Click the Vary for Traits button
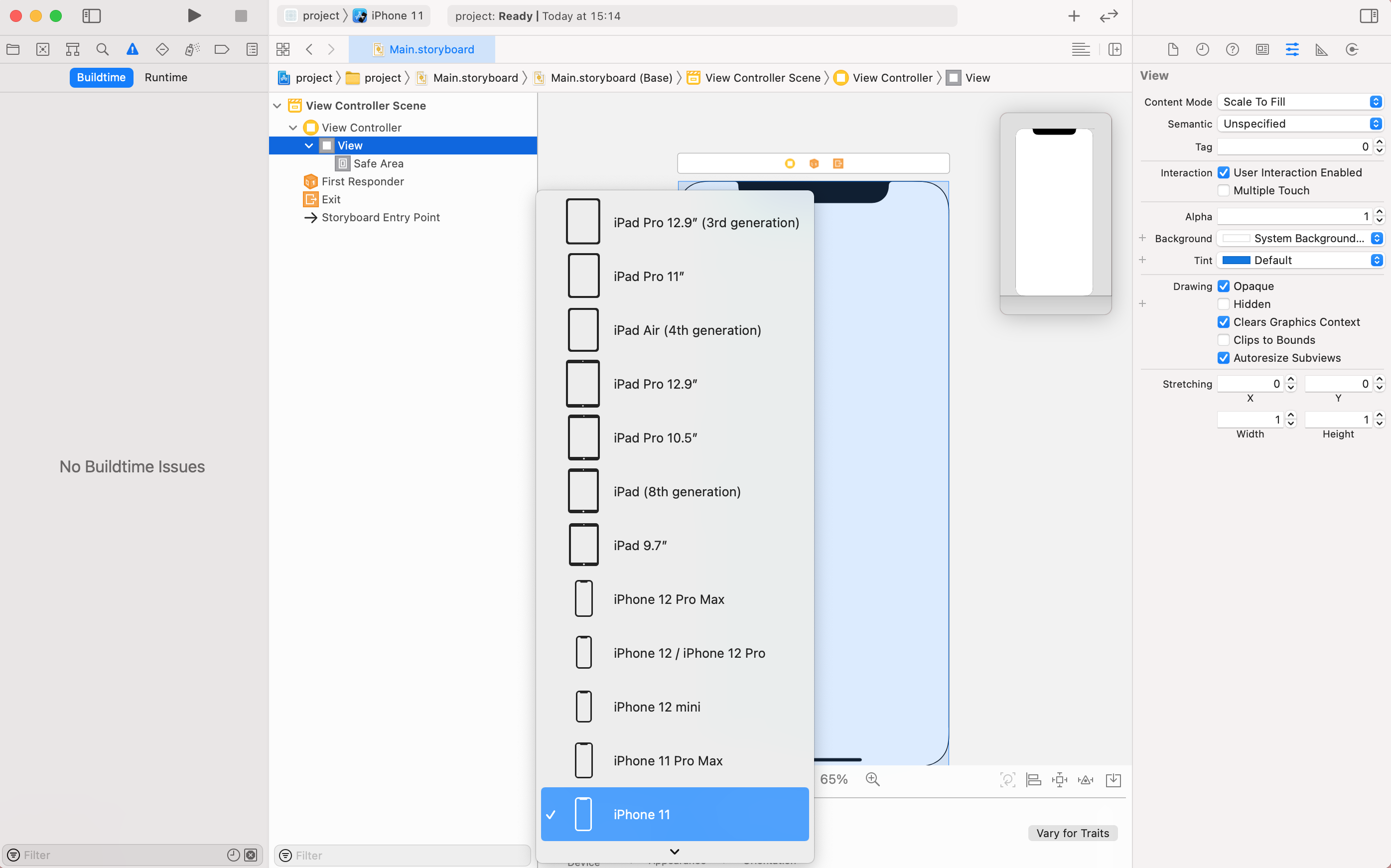The width and height of the screenshot is (1391, 868). (1072, 833)
